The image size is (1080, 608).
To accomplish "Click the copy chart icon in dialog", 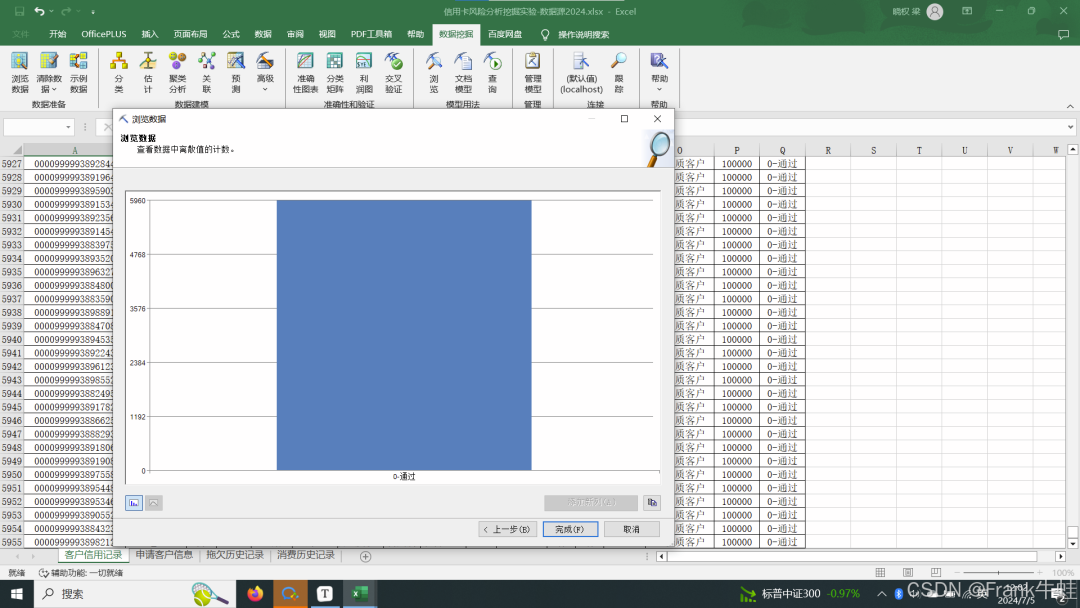I will (x=652, y=503).
